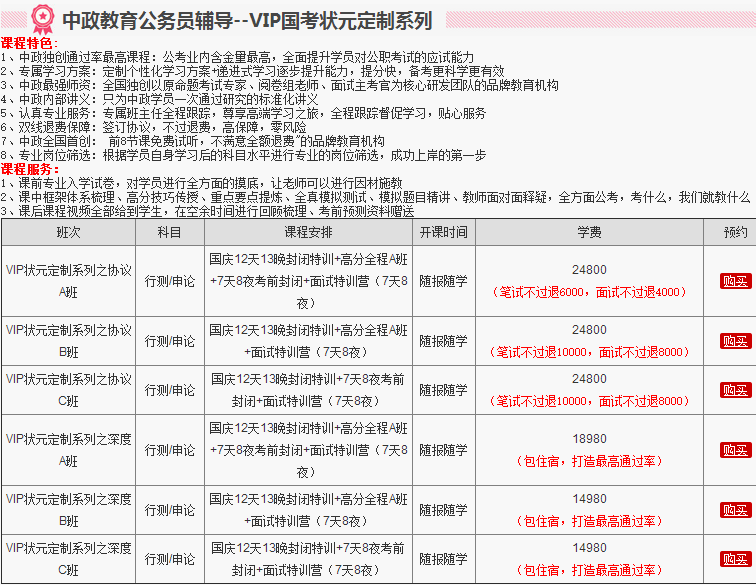Click service line 1 课前专业入学试卷
Image resolution: width=756 pixels, height=585 pixels.
202,184
